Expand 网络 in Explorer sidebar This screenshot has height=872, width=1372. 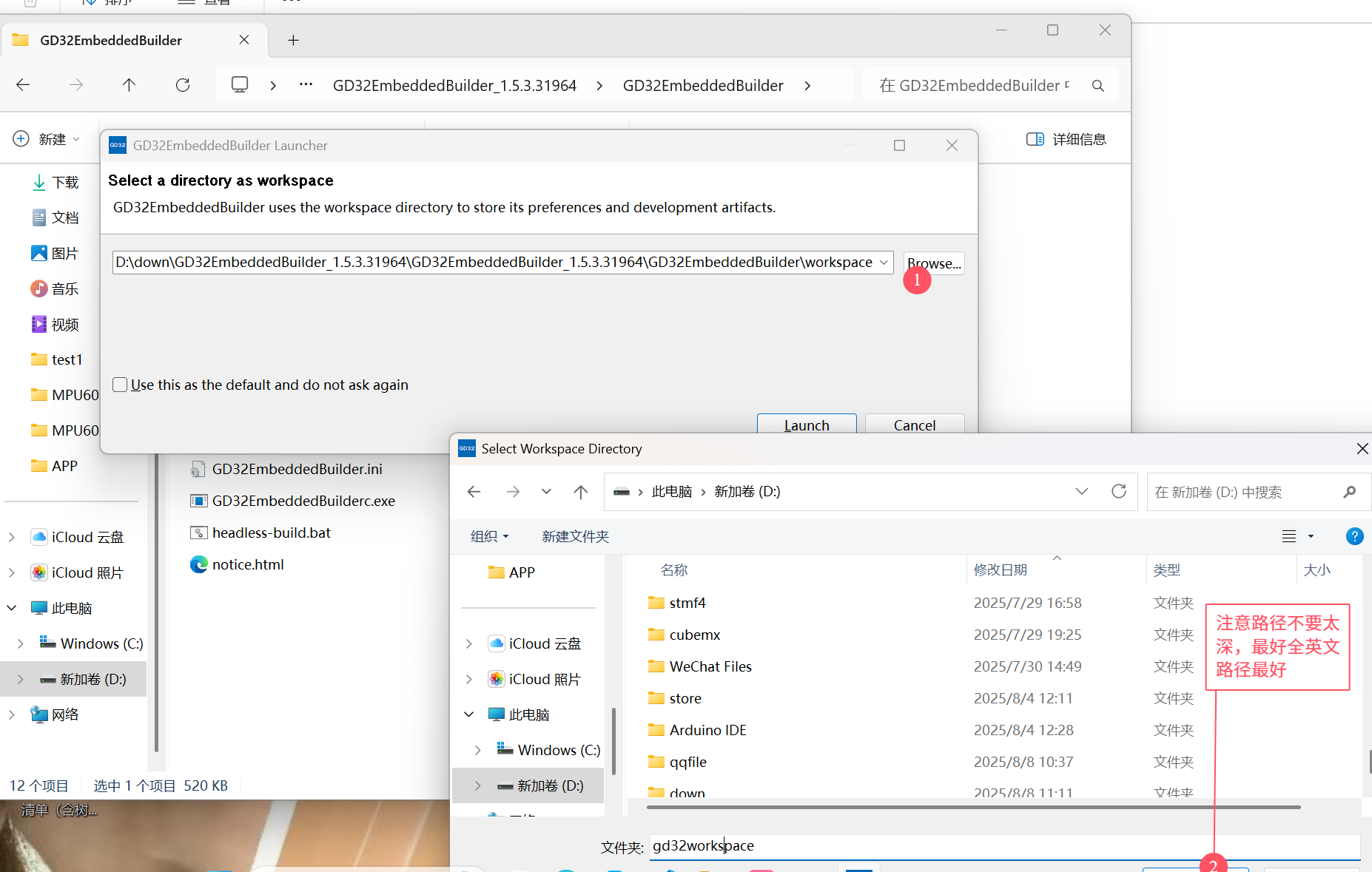click(x=12, y=714)
